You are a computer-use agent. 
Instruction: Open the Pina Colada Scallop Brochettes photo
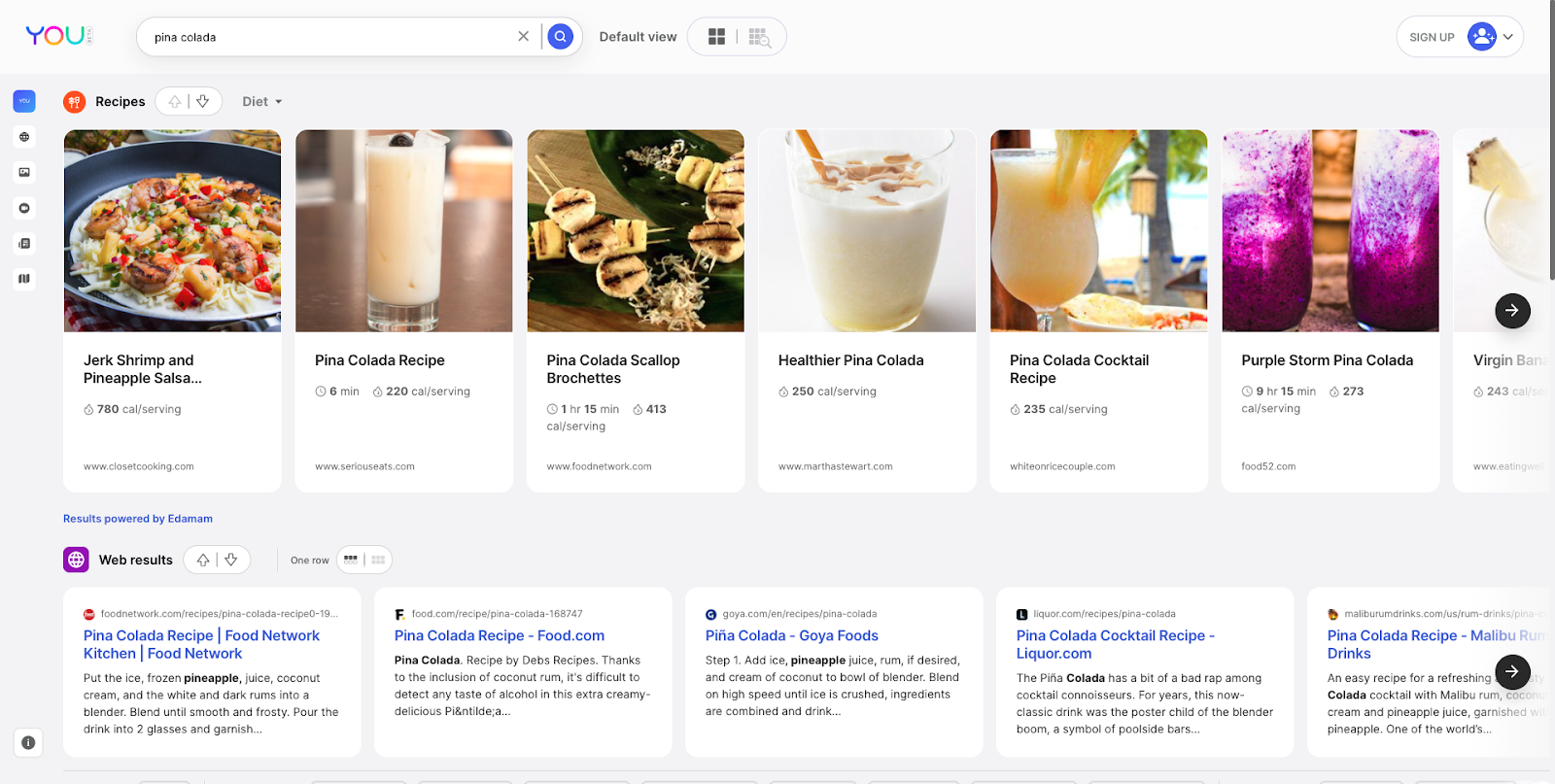636,230
